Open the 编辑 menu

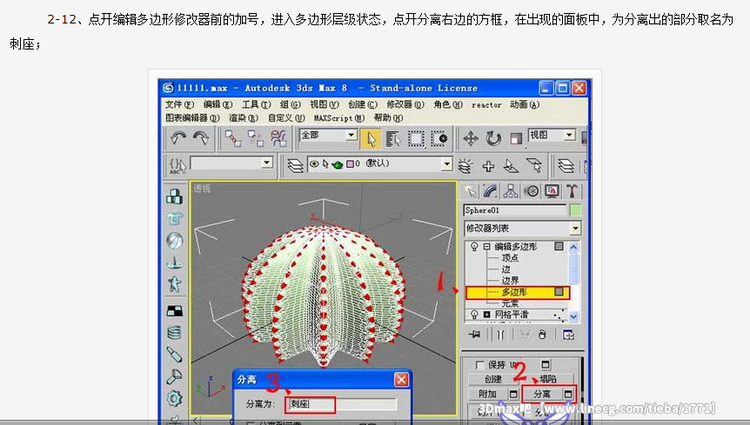(x=218, y=104)
